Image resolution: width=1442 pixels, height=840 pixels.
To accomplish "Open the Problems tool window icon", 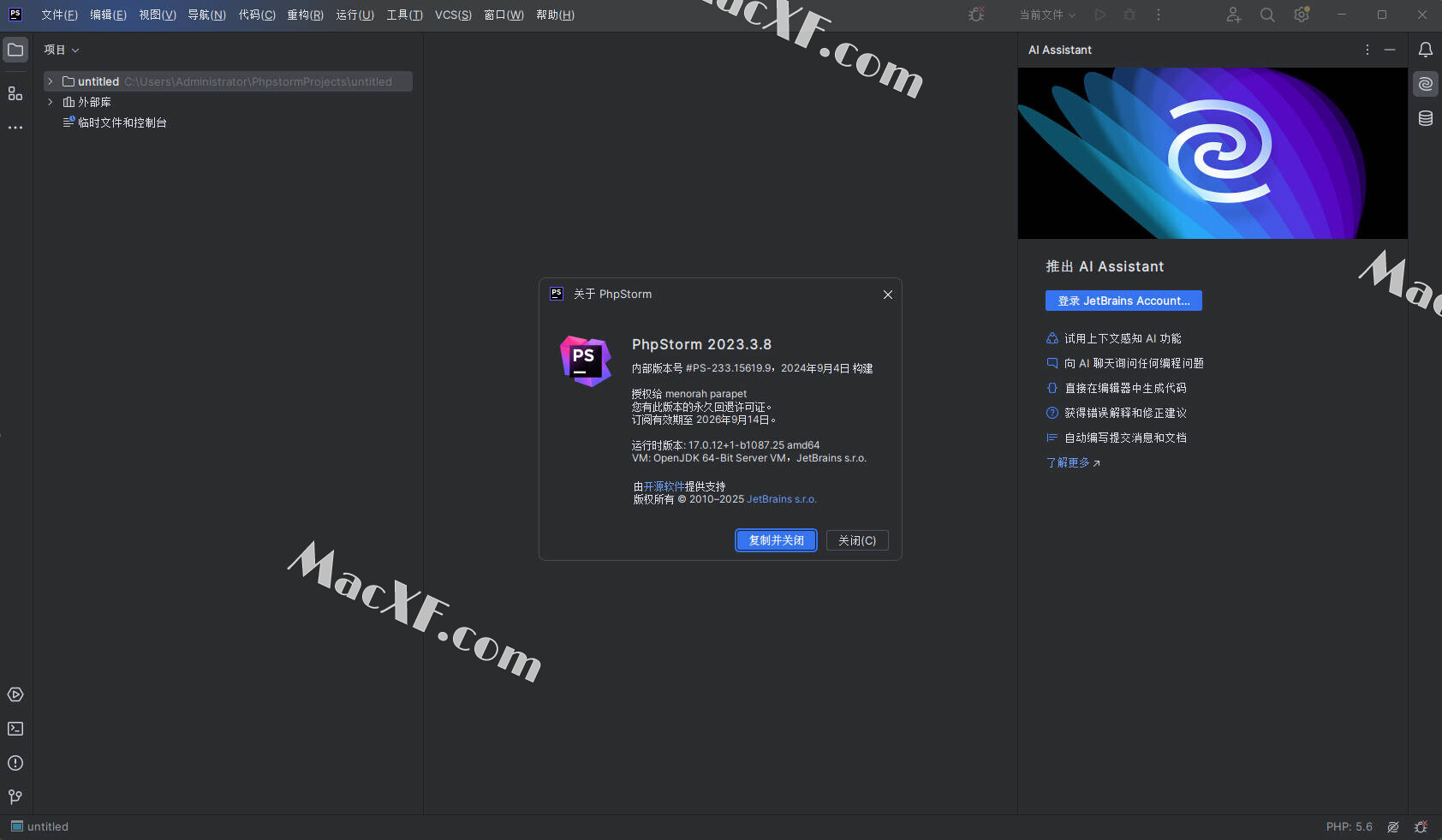I will (x=15, y=763).
